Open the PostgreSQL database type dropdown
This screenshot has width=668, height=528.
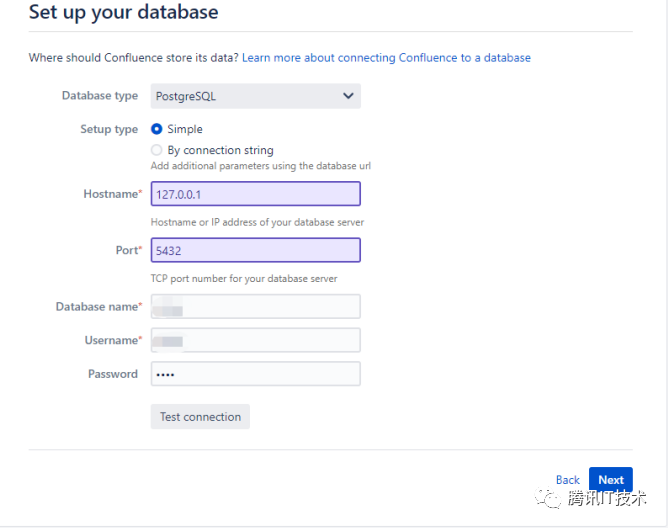[x=255, y=96]
